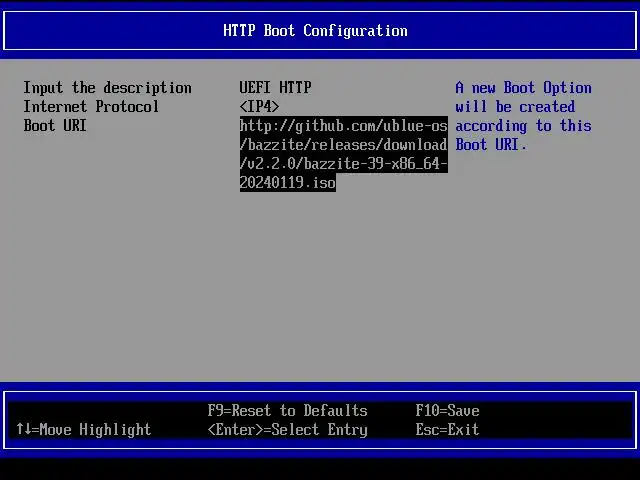Select the highlighted Boot URI value field

point(344,154)
